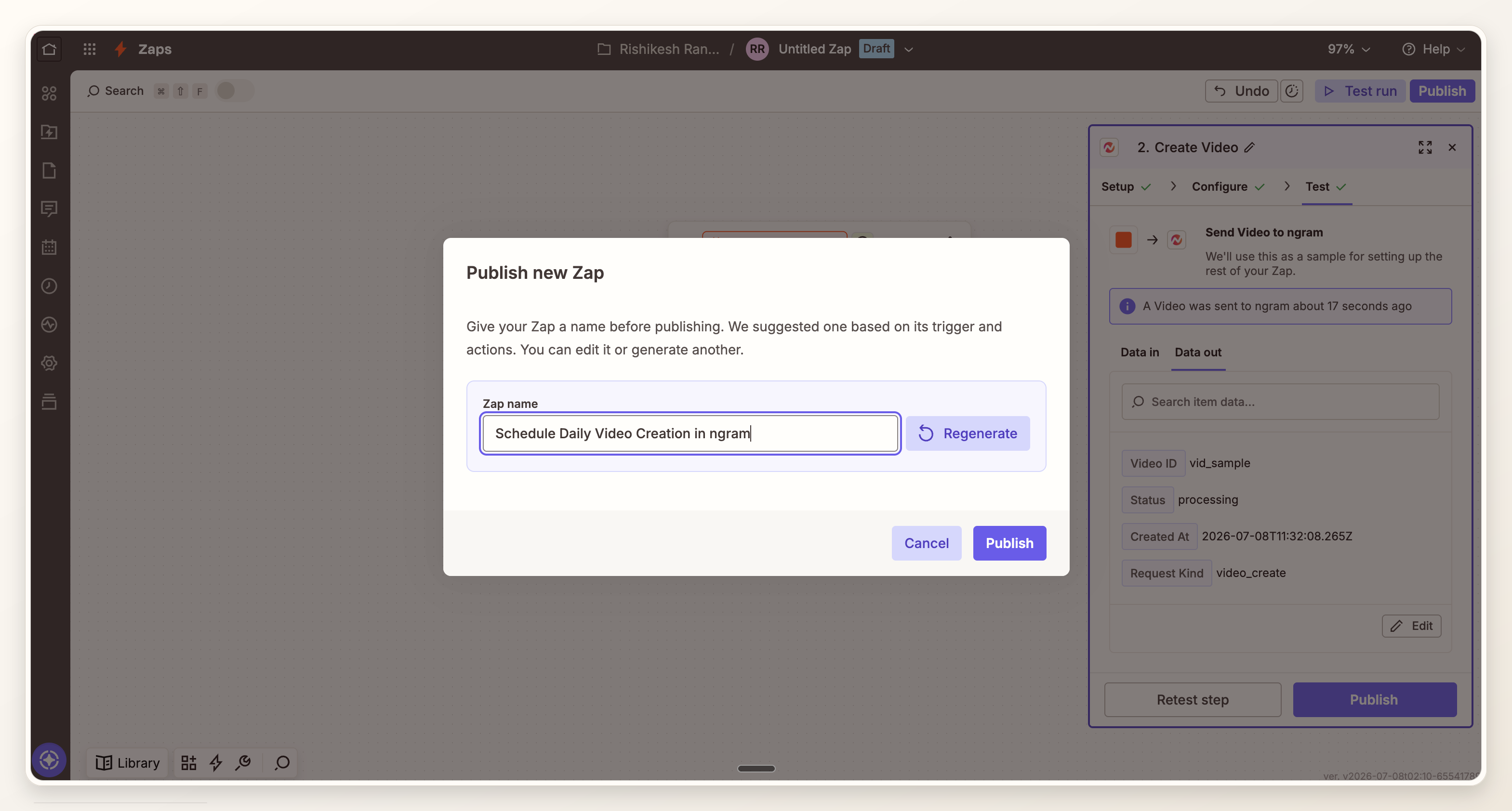Viewport: 1512px width, 811px height.
Task: Click the pencil rename icon beside Create Video
Action: [1249, 147]
